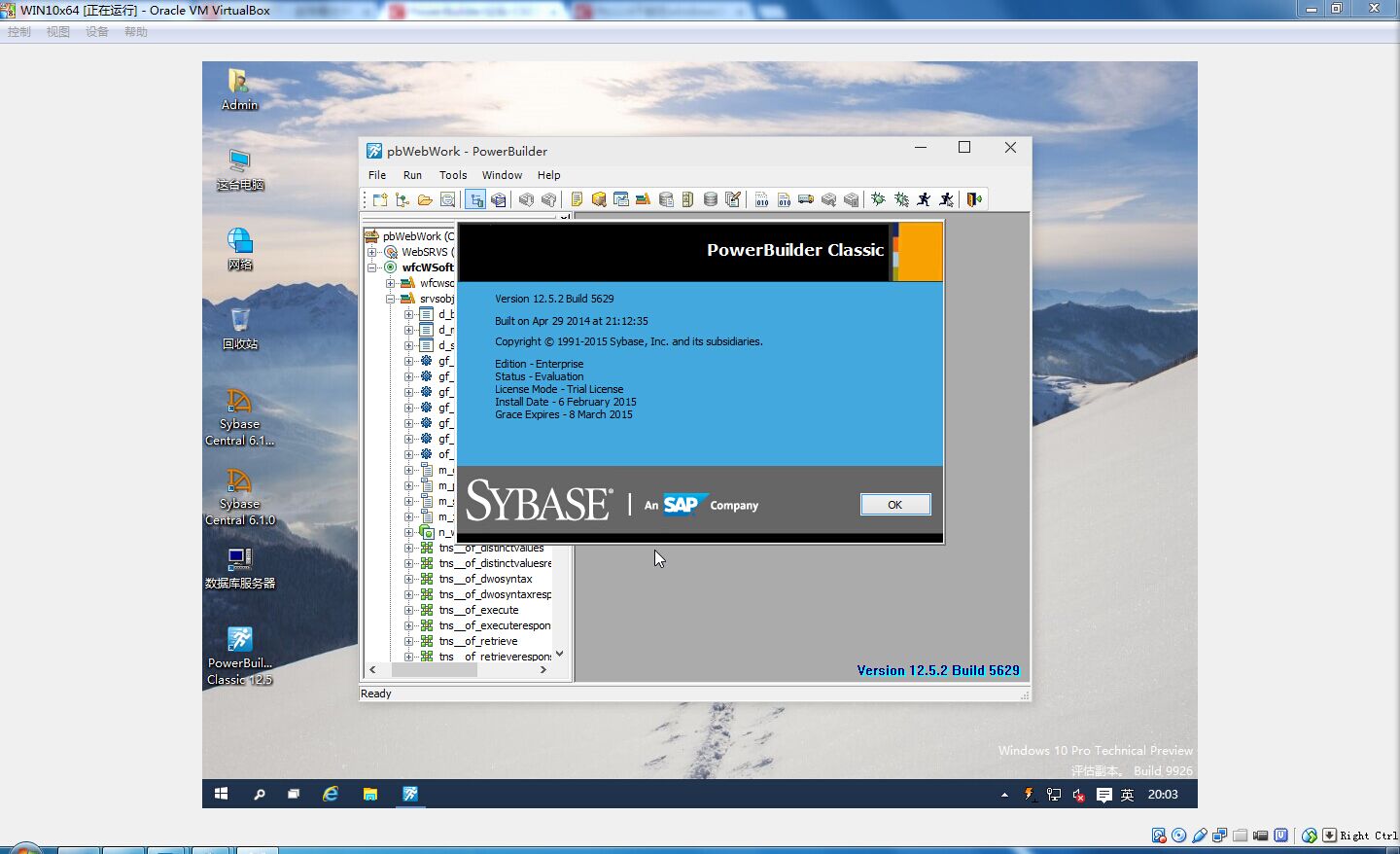Select pbWebWork workspace root in tree
This screenshot has height=854, width=1400.
(410, 236)
